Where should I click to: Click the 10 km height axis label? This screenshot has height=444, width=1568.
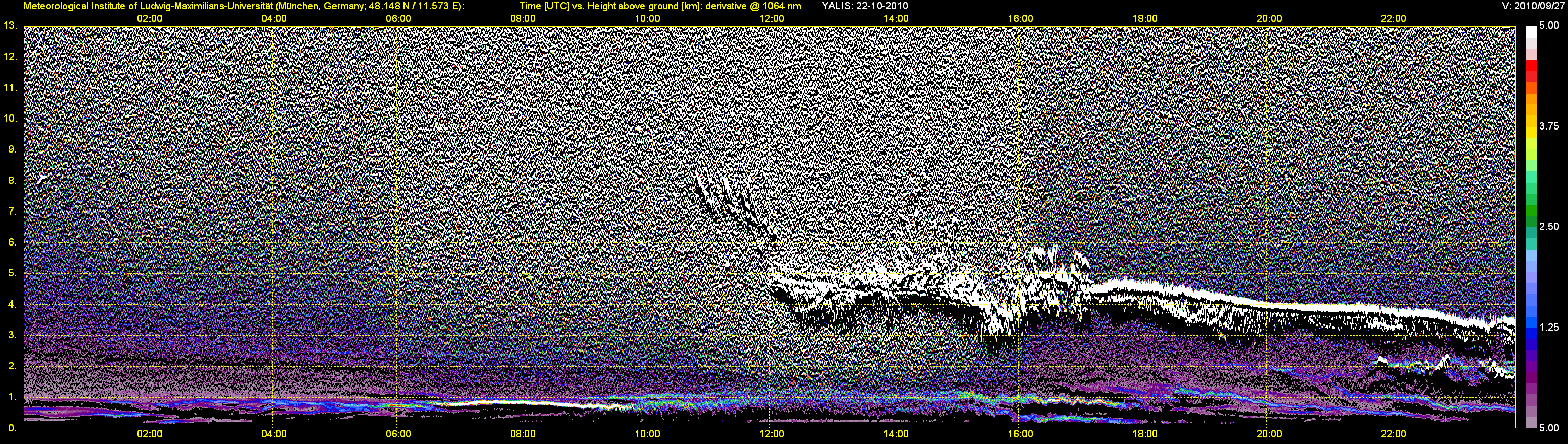point(10,119)
